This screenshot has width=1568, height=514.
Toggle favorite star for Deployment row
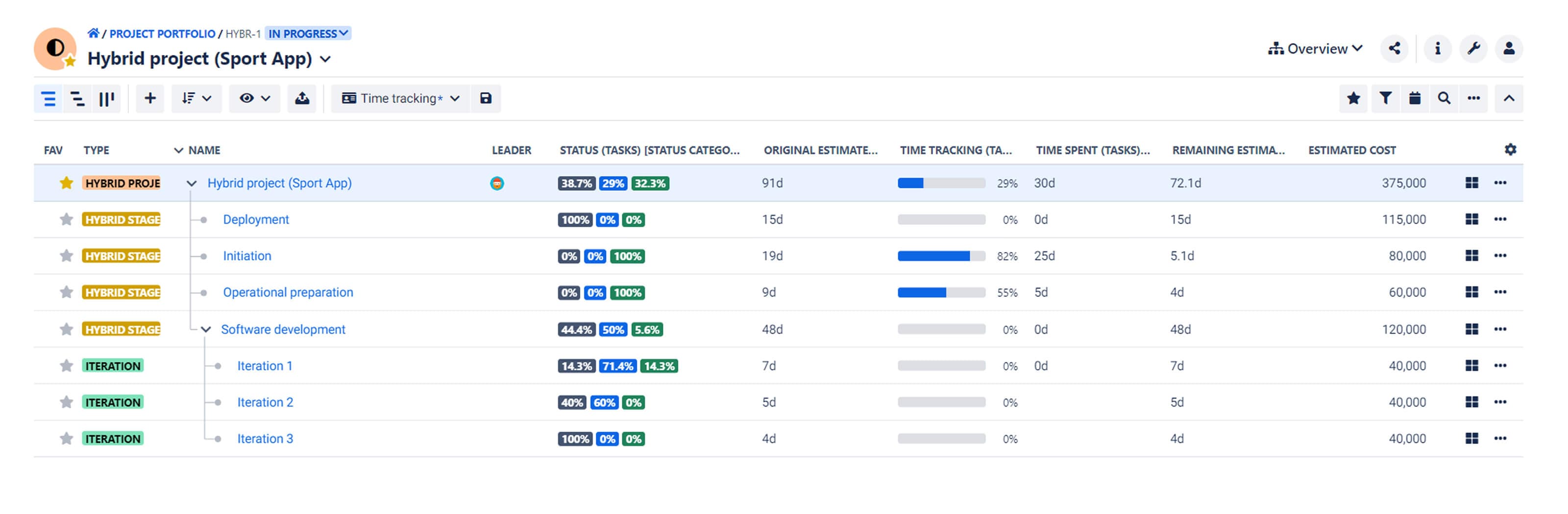[x=66, y=219]
